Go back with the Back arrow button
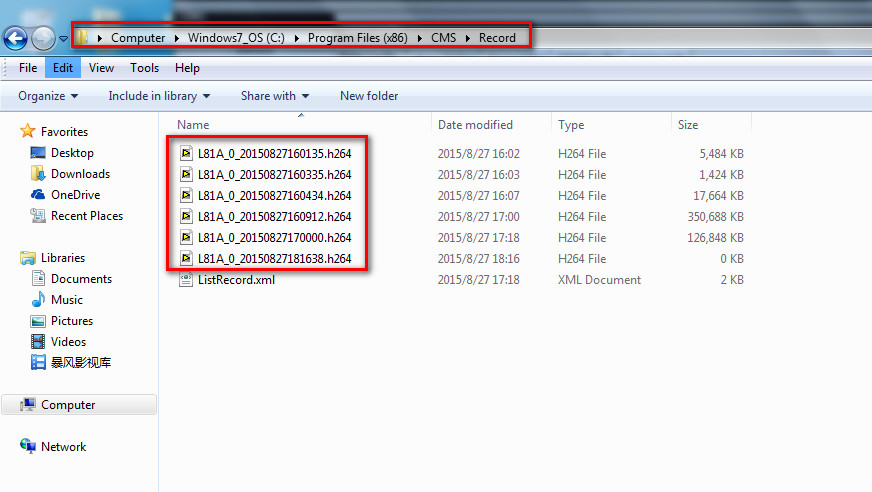The height and width of the screenshot is (492, 872). coord(15,38)
